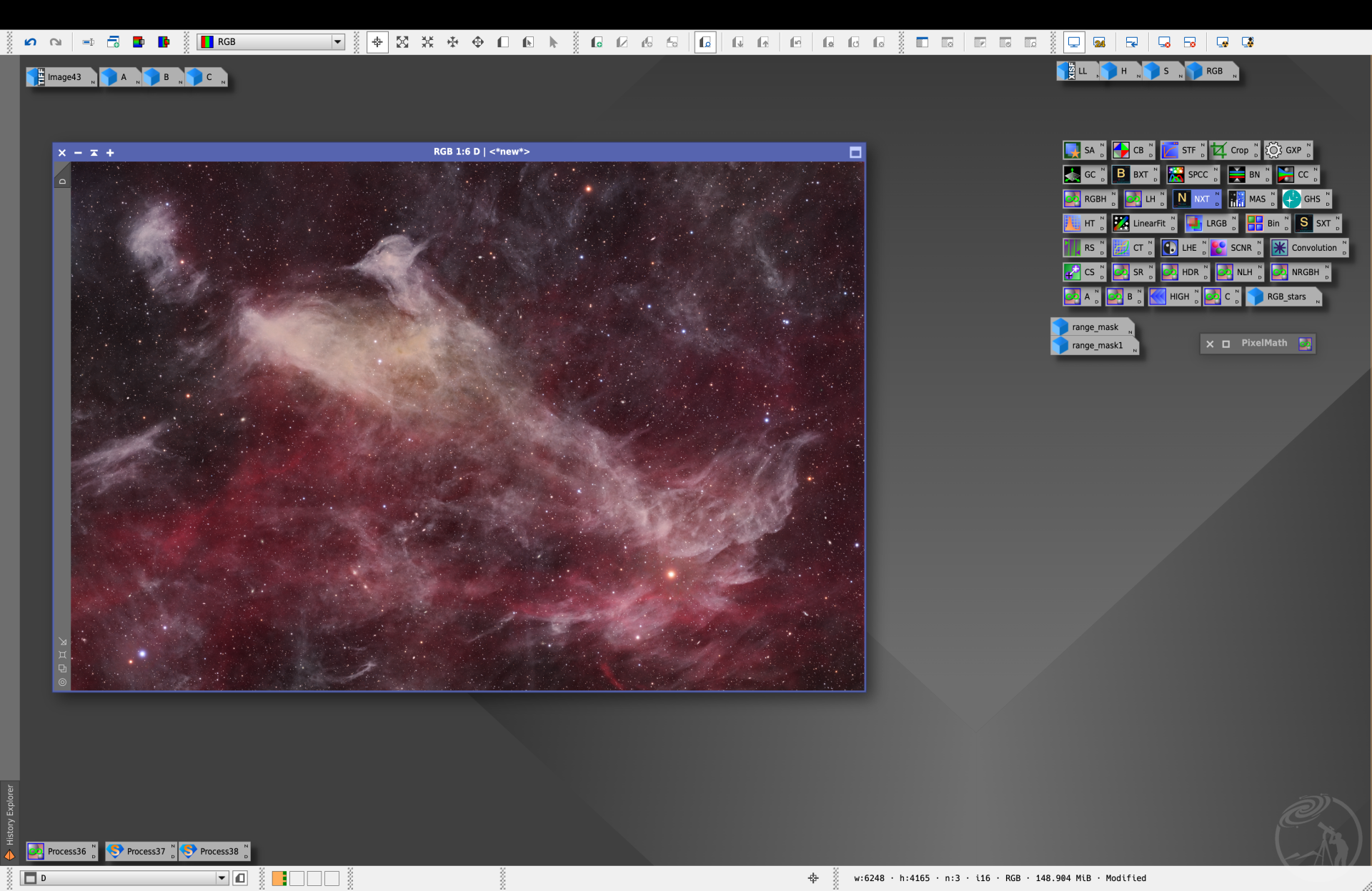Select the BN background neutralization icon

[1248, 174]
